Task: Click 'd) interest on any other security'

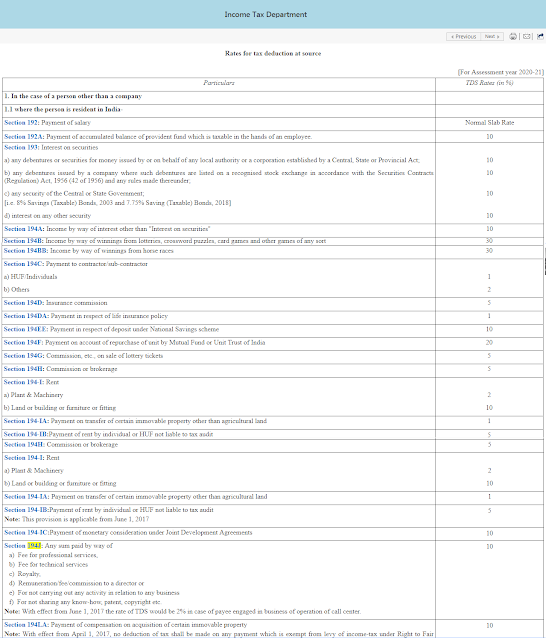Action: coord(48,216)
